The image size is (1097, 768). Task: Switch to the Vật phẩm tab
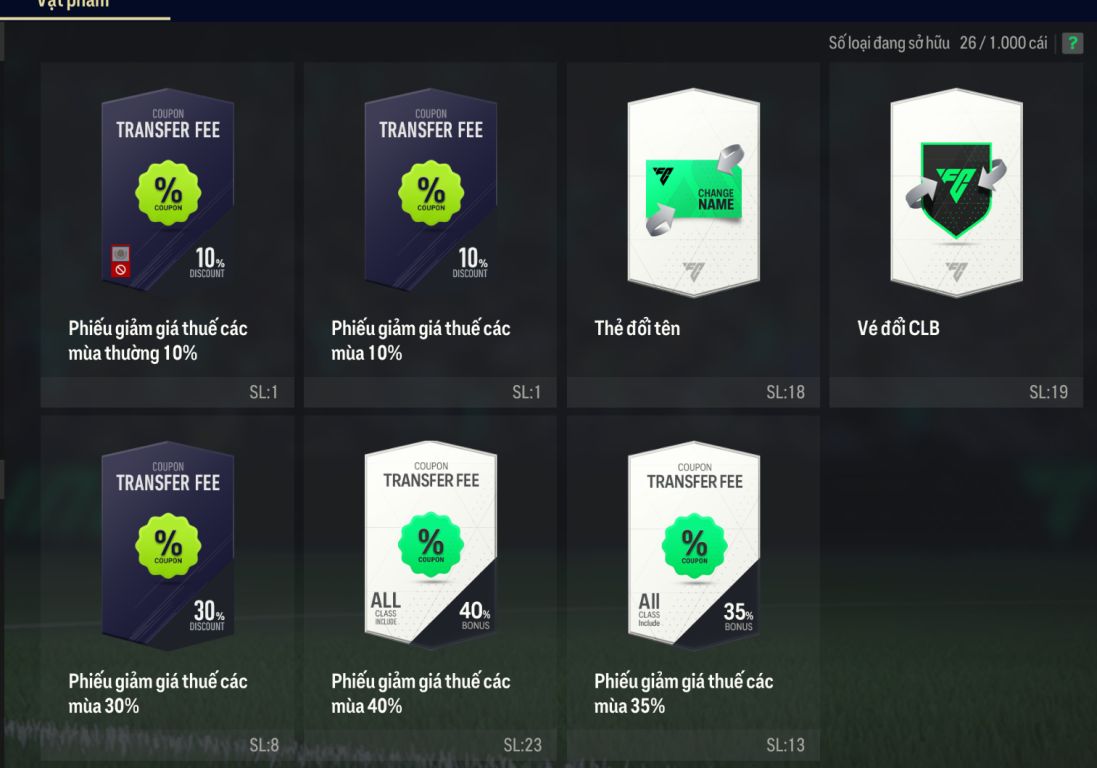(x=73, y=4)
